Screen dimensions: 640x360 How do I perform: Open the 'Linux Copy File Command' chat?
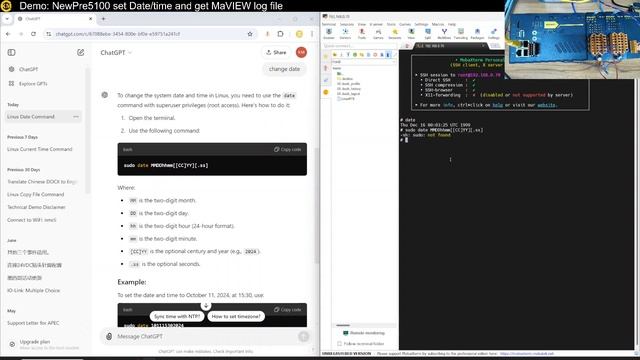pyautogui.click(x=36, y=195)
